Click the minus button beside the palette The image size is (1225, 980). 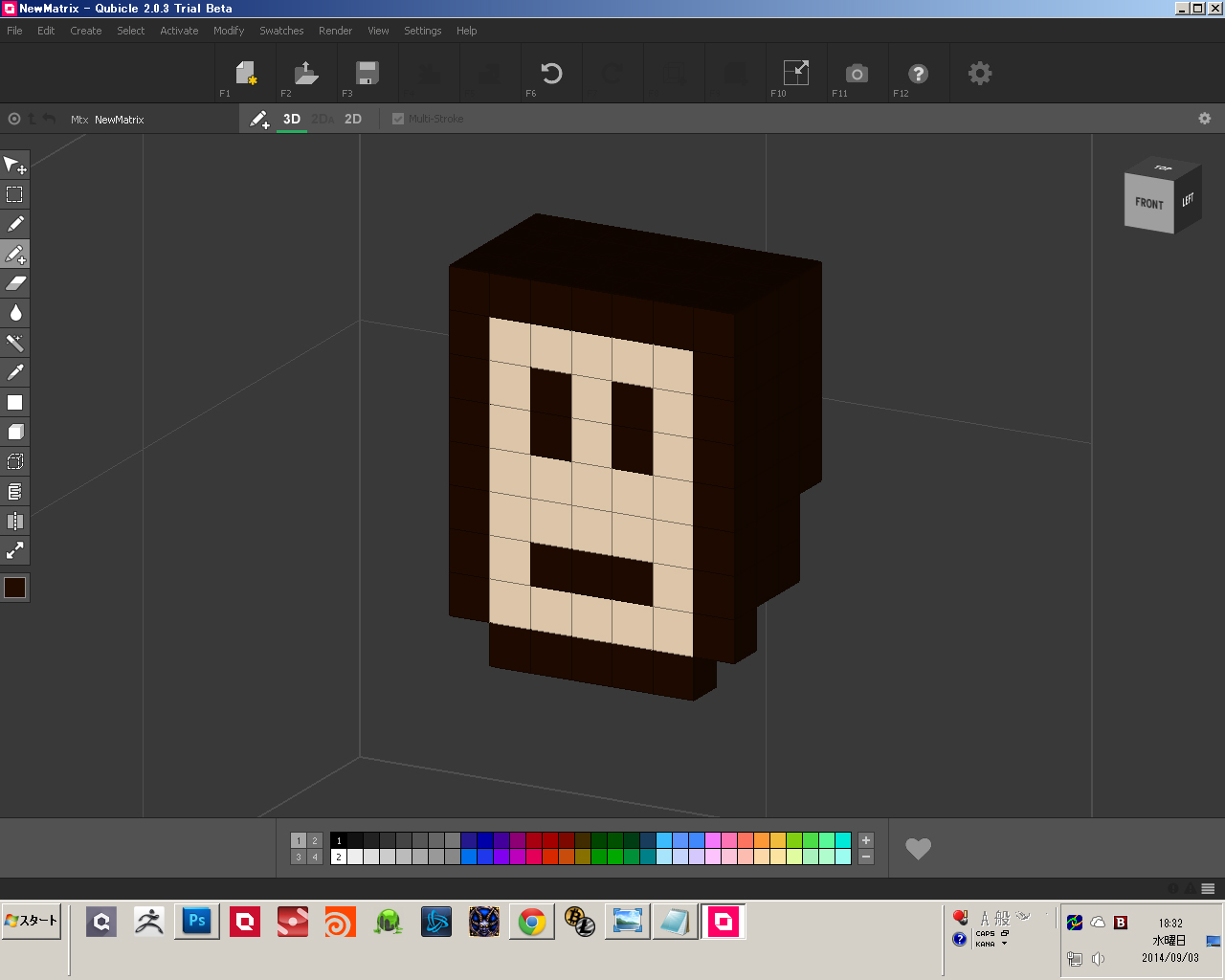[x=866, y=857]
